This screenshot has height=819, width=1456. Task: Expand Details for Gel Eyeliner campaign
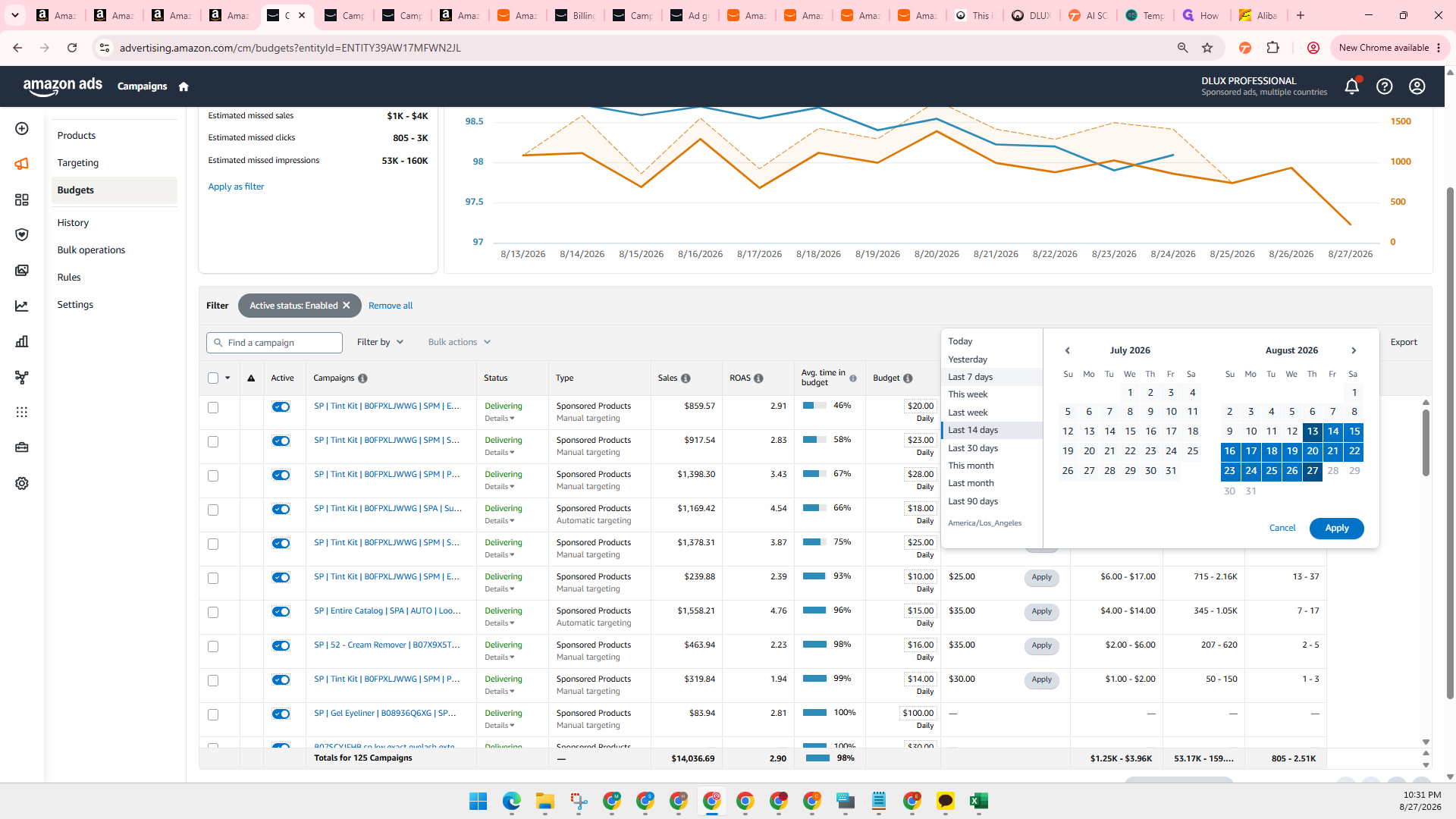click(500, 726)
